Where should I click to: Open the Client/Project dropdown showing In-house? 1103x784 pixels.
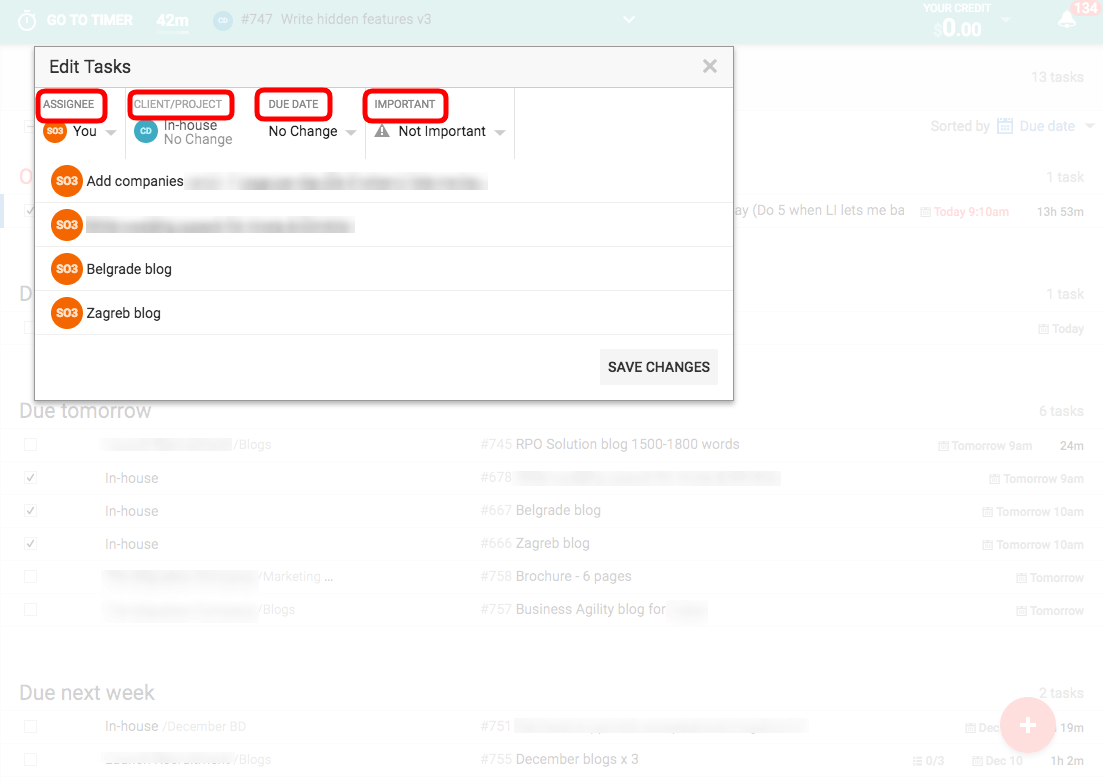[184, 131]
